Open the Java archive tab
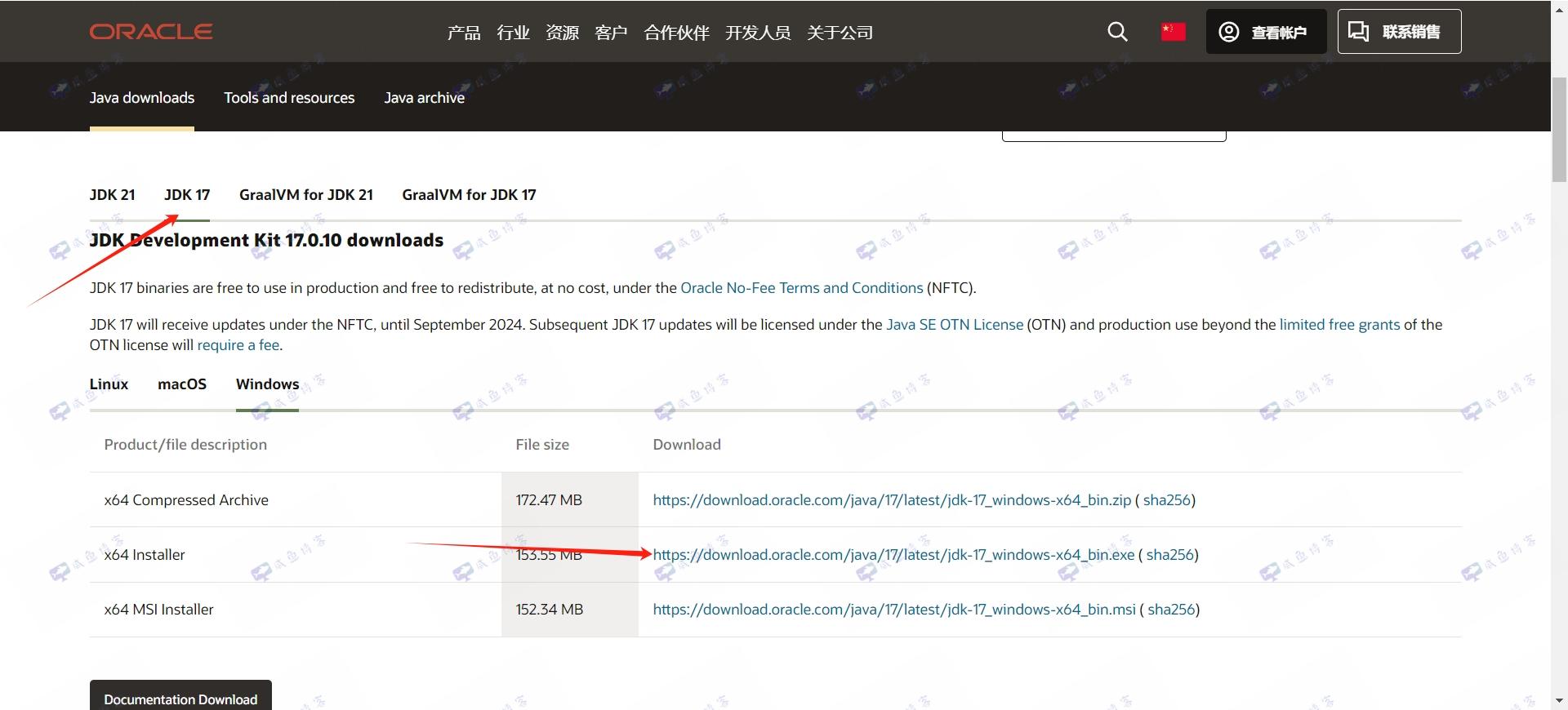Viewport: 1568px width, 710px height. click(x=424, y=98)
